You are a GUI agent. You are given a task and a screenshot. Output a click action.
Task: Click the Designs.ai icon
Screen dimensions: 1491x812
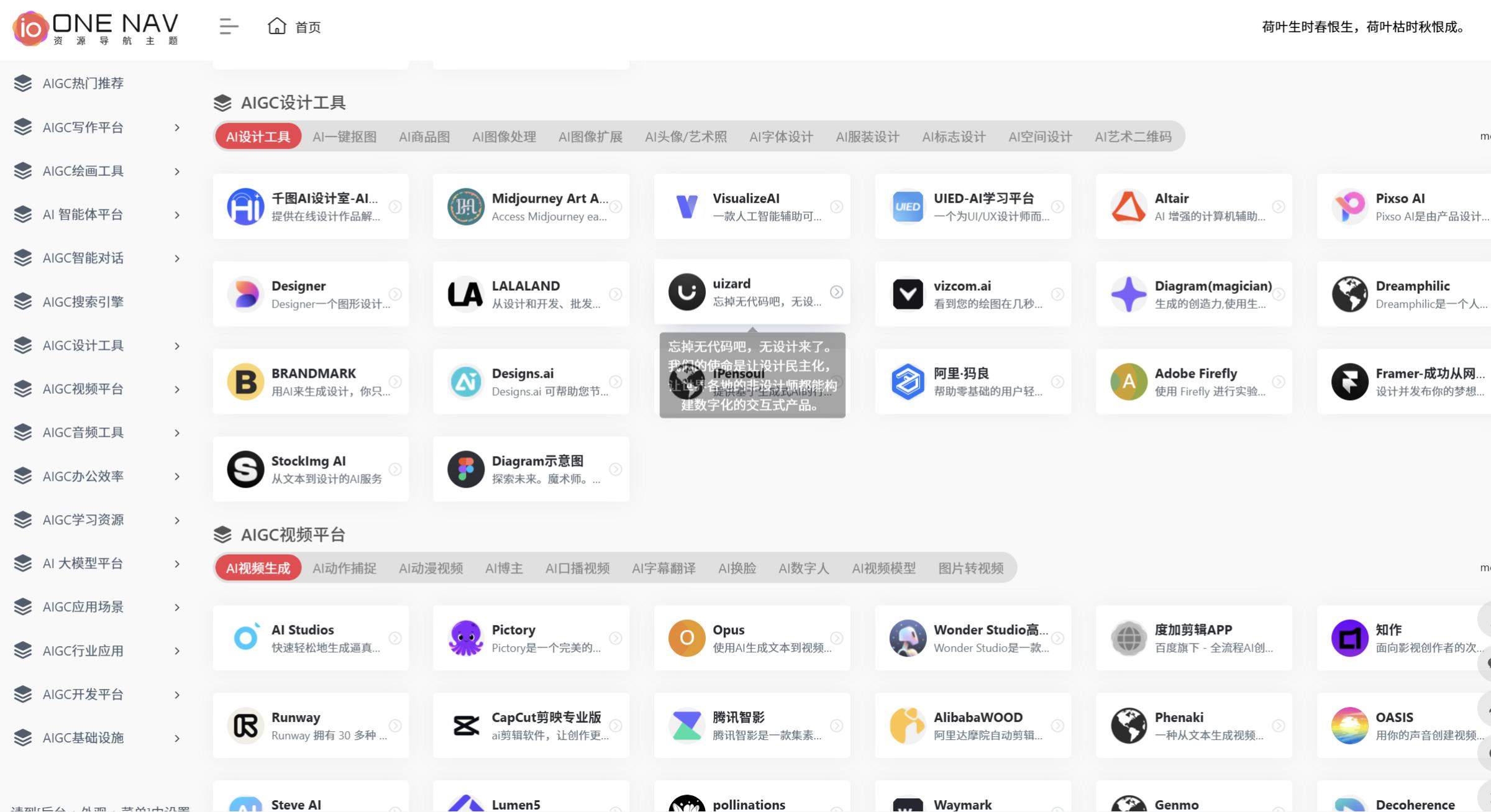[x=466, y=381]
